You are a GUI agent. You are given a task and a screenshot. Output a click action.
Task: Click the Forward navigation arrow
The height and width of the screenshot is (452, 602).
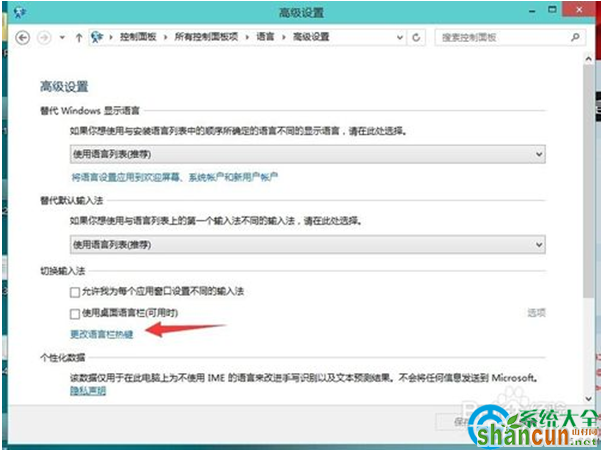coord(44,38)
